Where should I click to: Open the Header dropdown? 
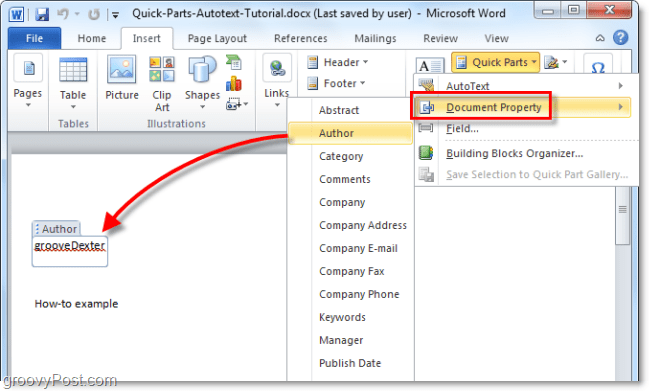(x=337, y=62)
